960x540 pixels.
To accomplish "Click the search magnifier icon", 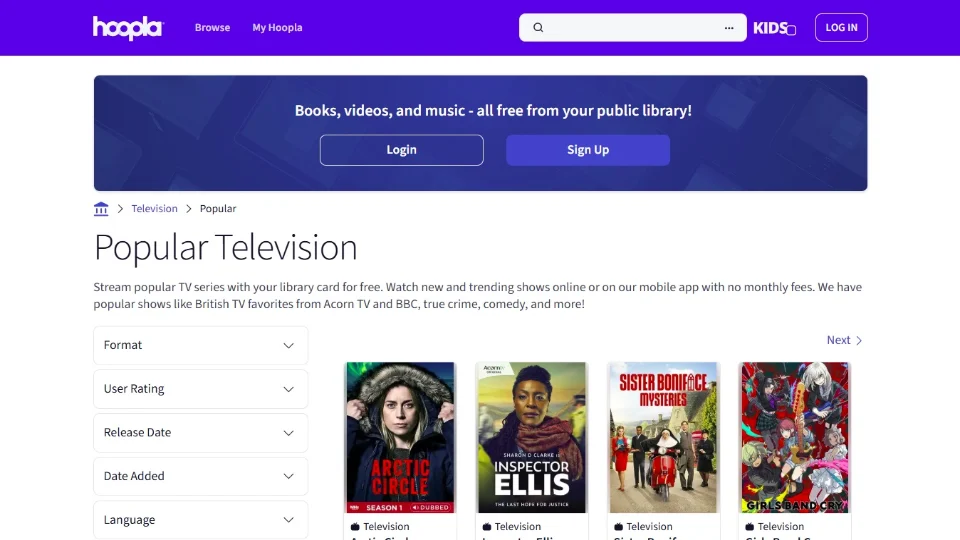I will point(538,28).
